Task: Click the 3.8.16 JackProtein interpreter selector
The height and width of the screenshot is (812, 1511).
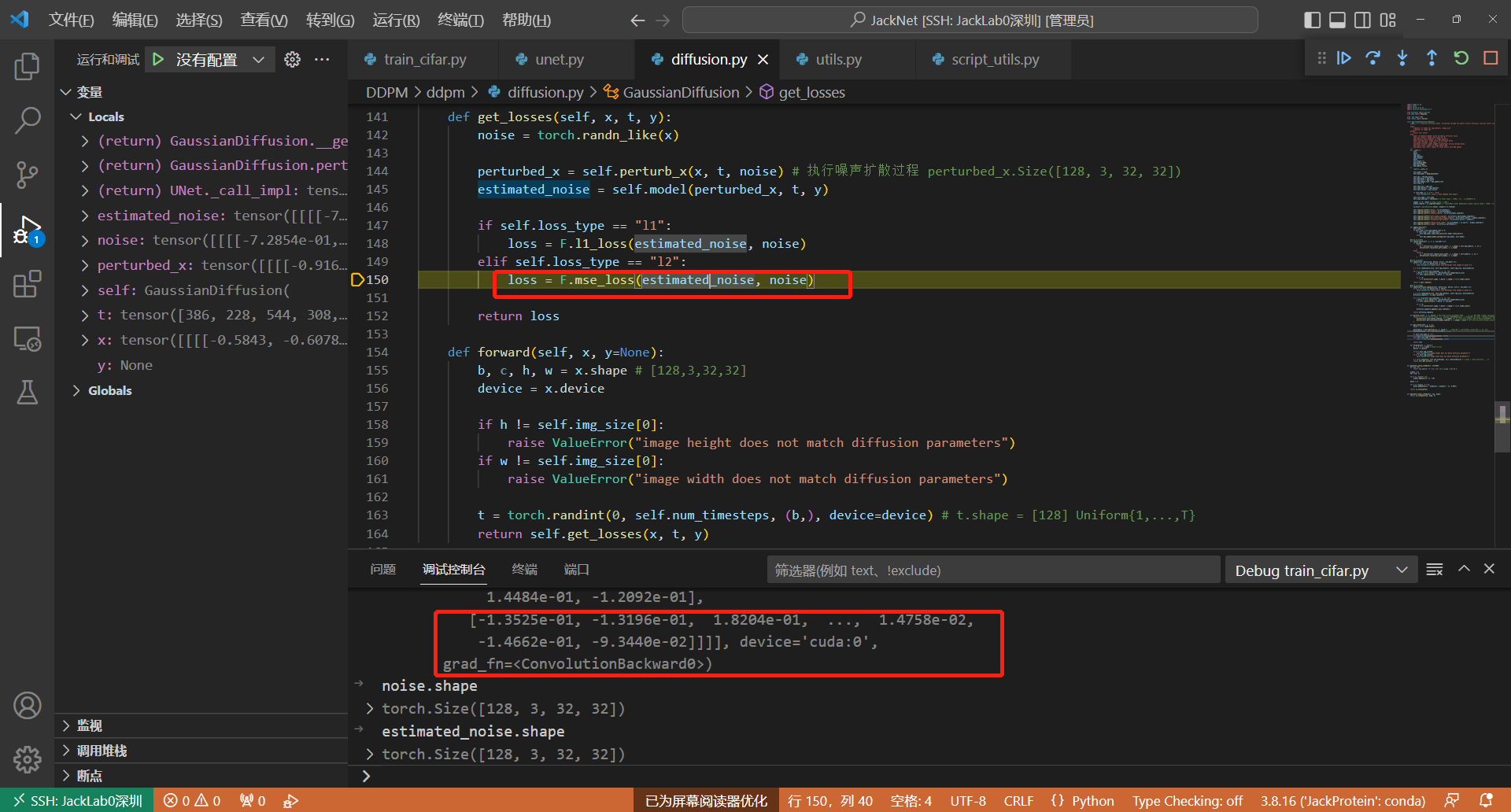Action: point(1343,800)
